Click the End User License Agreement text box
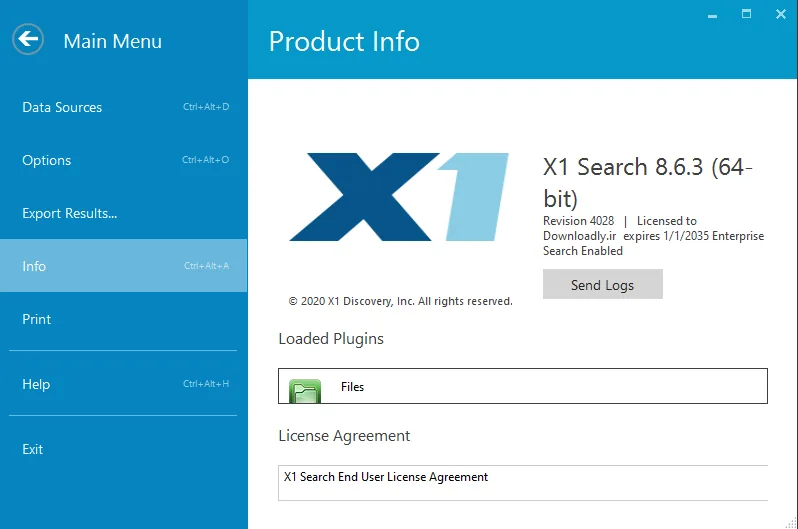Viewport: 798px width, 529px height. [523, 483]
